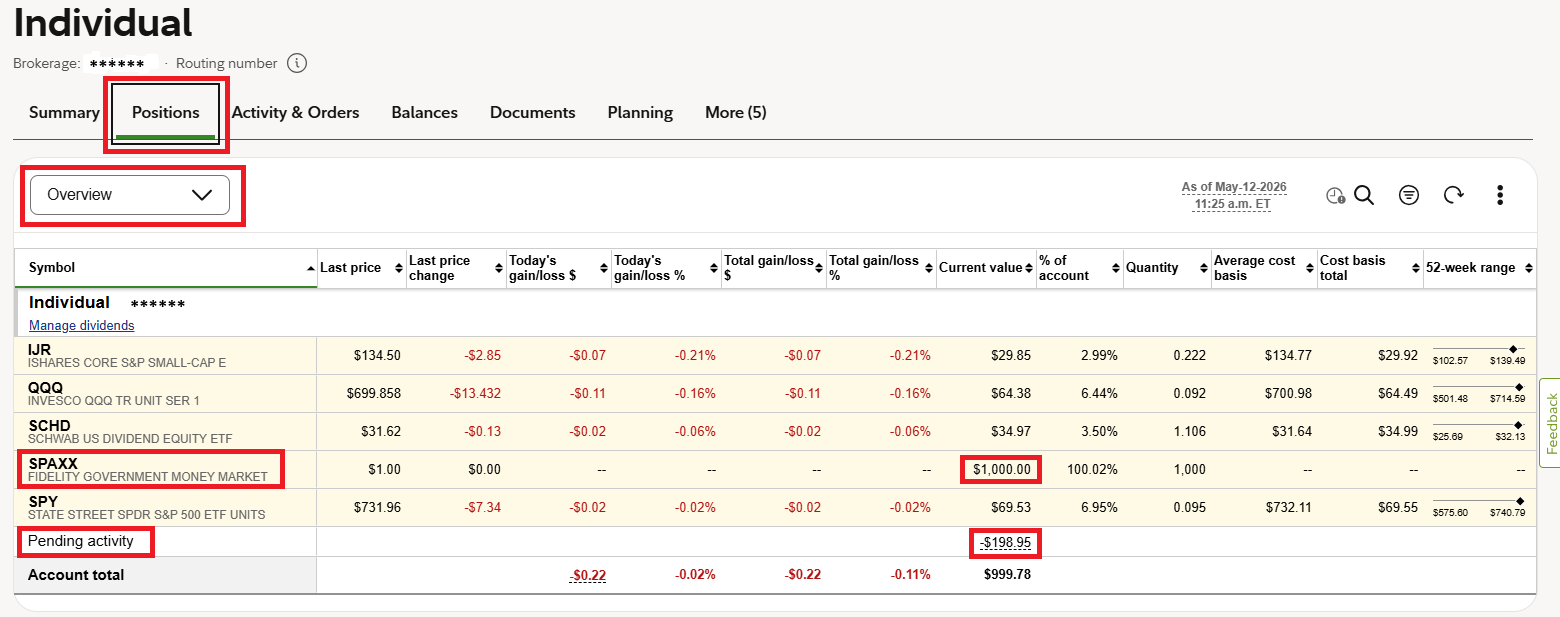Click the QQQ 52-week range slider

[1479, 393]
